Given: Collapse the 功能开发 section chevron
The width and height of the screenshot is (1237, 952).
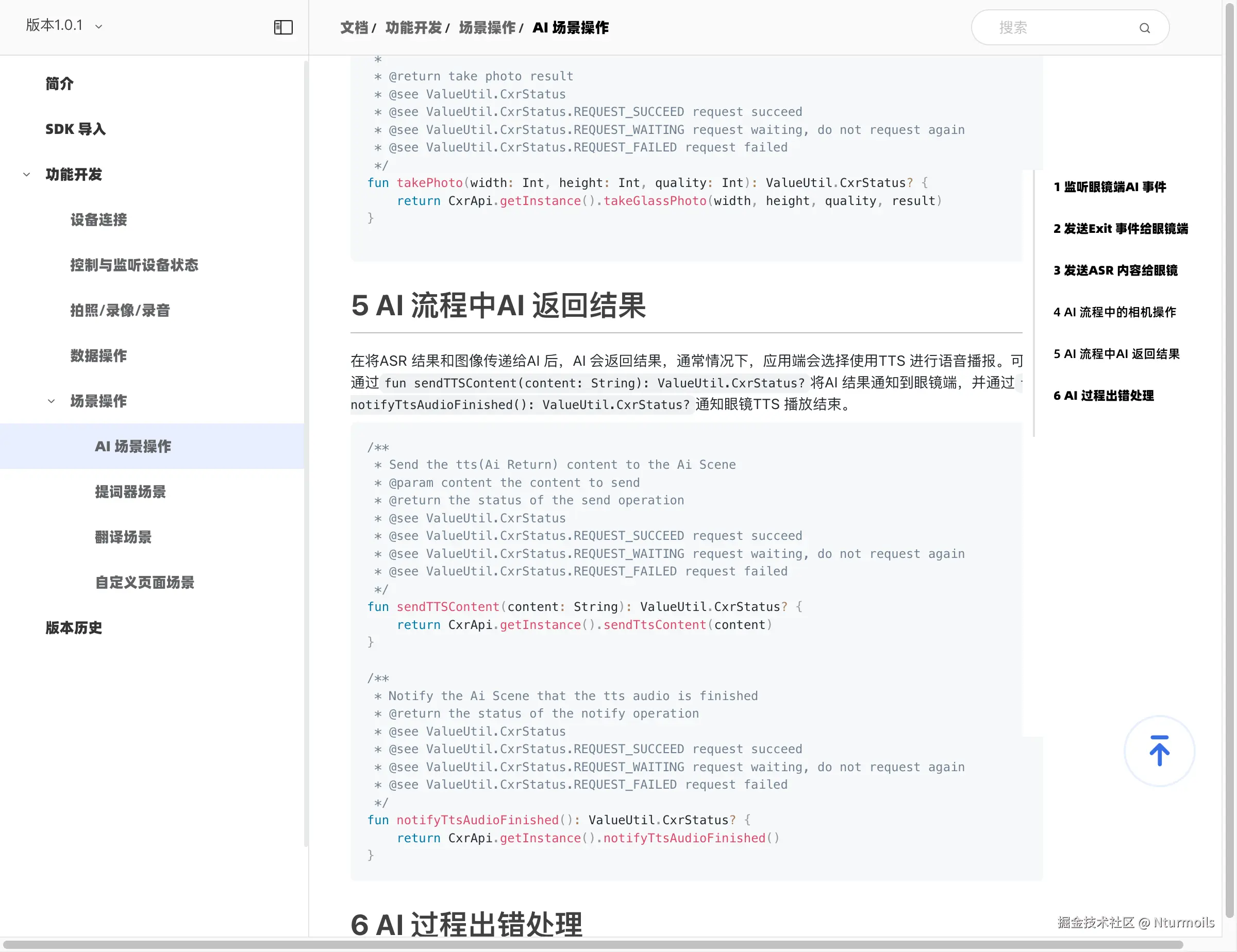Looking at the screenshot, I should pyautogui.click(x=27, y=175).
